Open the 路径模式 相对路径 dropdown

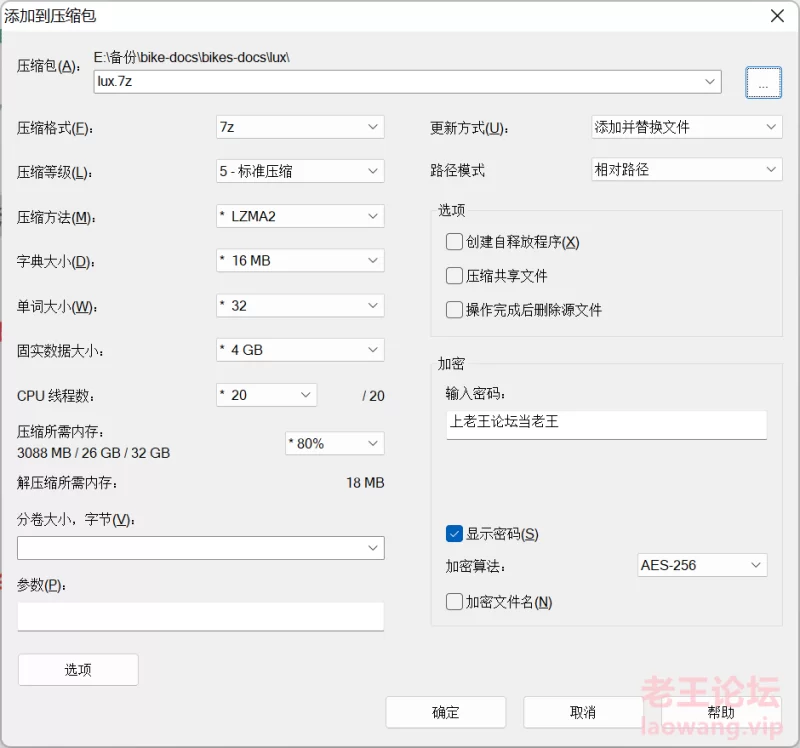pos(687,169)
